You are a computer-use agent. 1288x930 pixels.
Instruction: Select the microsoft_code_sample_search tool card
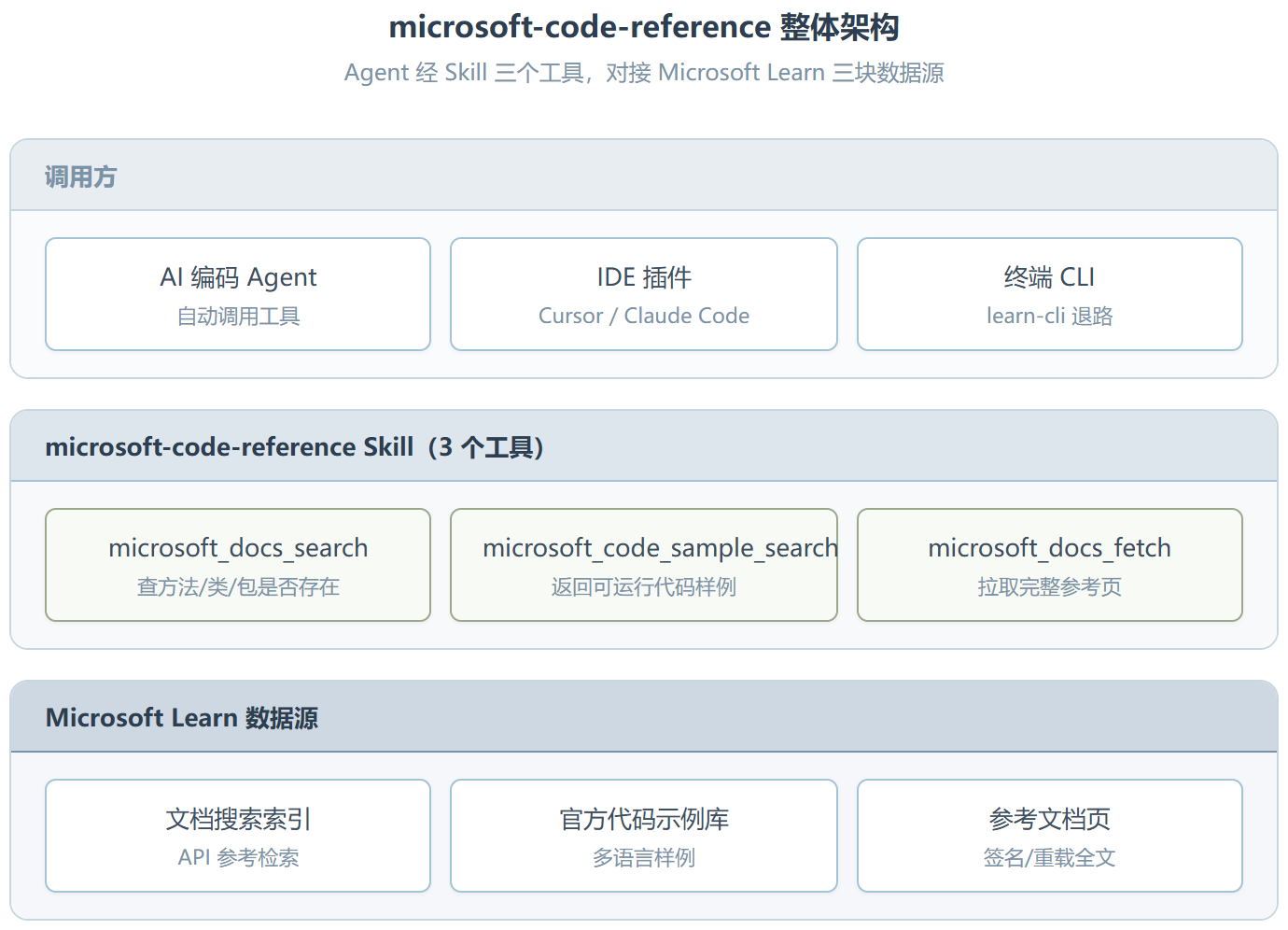pos(644,565)
